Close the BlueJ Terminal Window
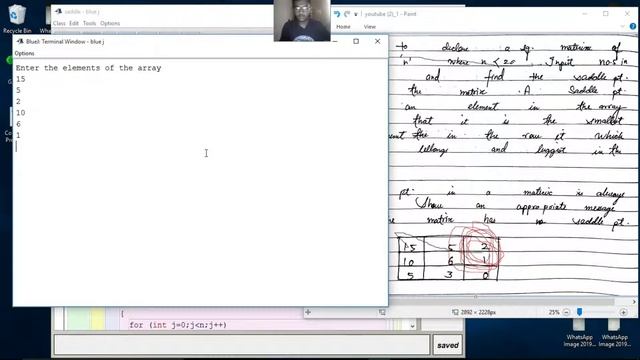The image size is (640, 360). pyautogui.click(x=378, y=41)
